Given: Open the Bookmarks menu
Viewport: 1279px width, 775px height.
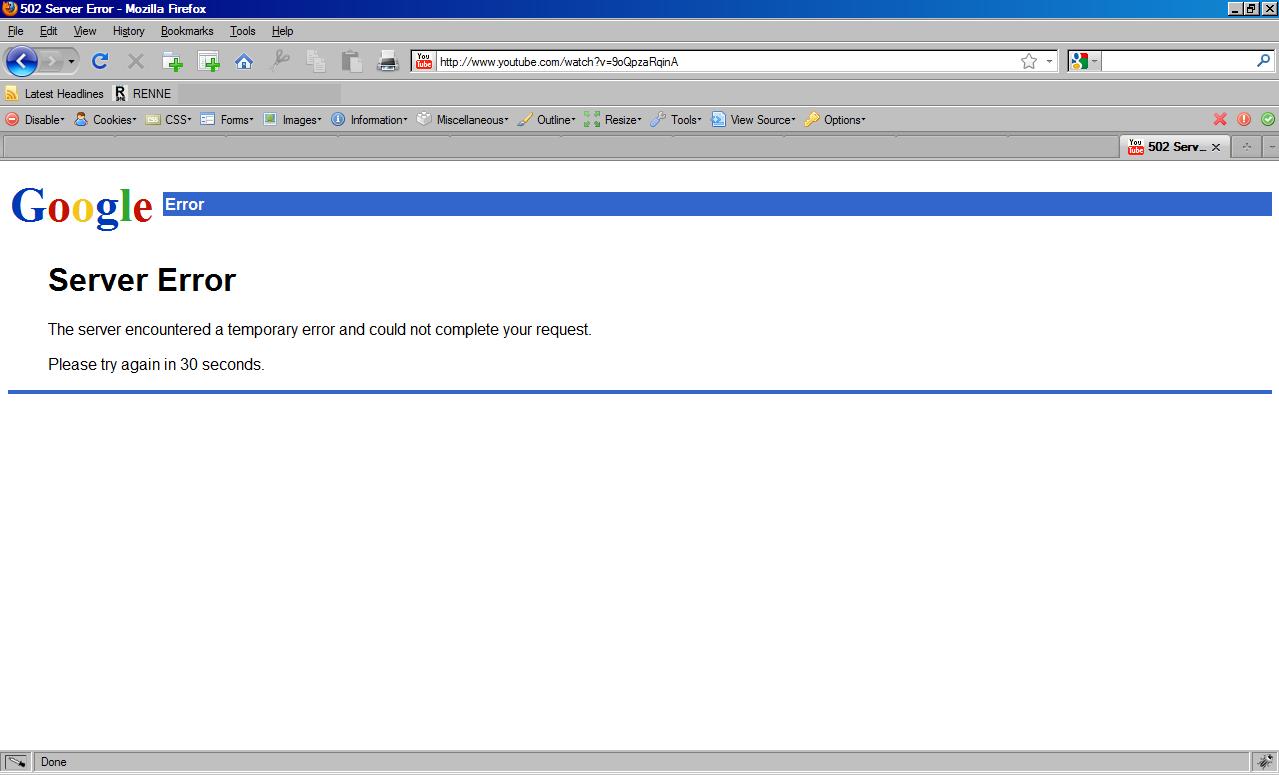Looking at the screenshot, I should pyautogui.click(x=187, y=31).
